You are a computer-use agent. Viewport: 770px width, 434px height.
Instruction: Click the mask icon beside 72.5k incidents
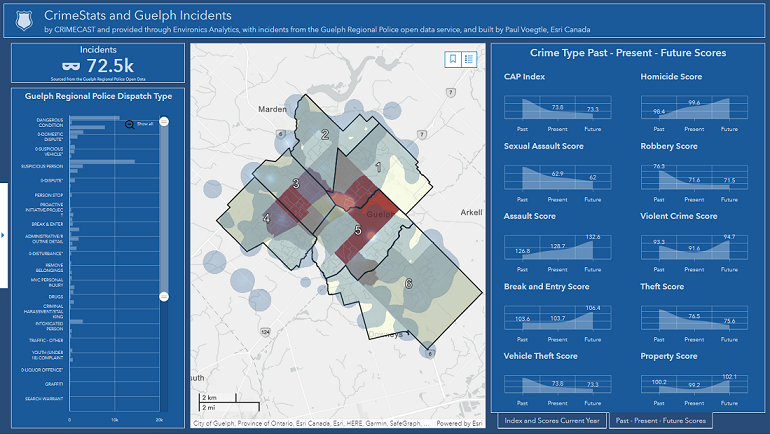pos(71,66)
